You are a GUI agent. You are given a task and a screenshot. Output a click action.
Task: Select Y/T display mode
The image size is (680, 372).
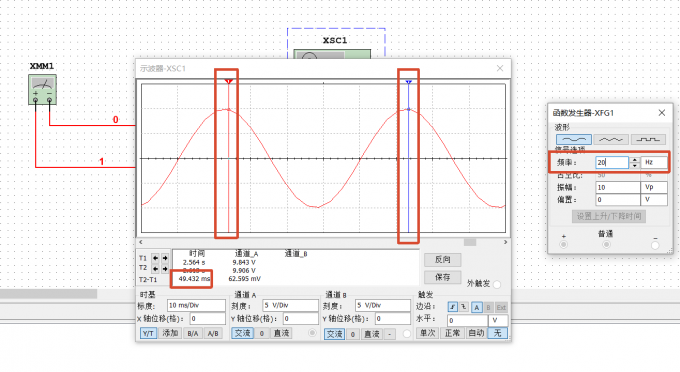[x=148, y=333]
